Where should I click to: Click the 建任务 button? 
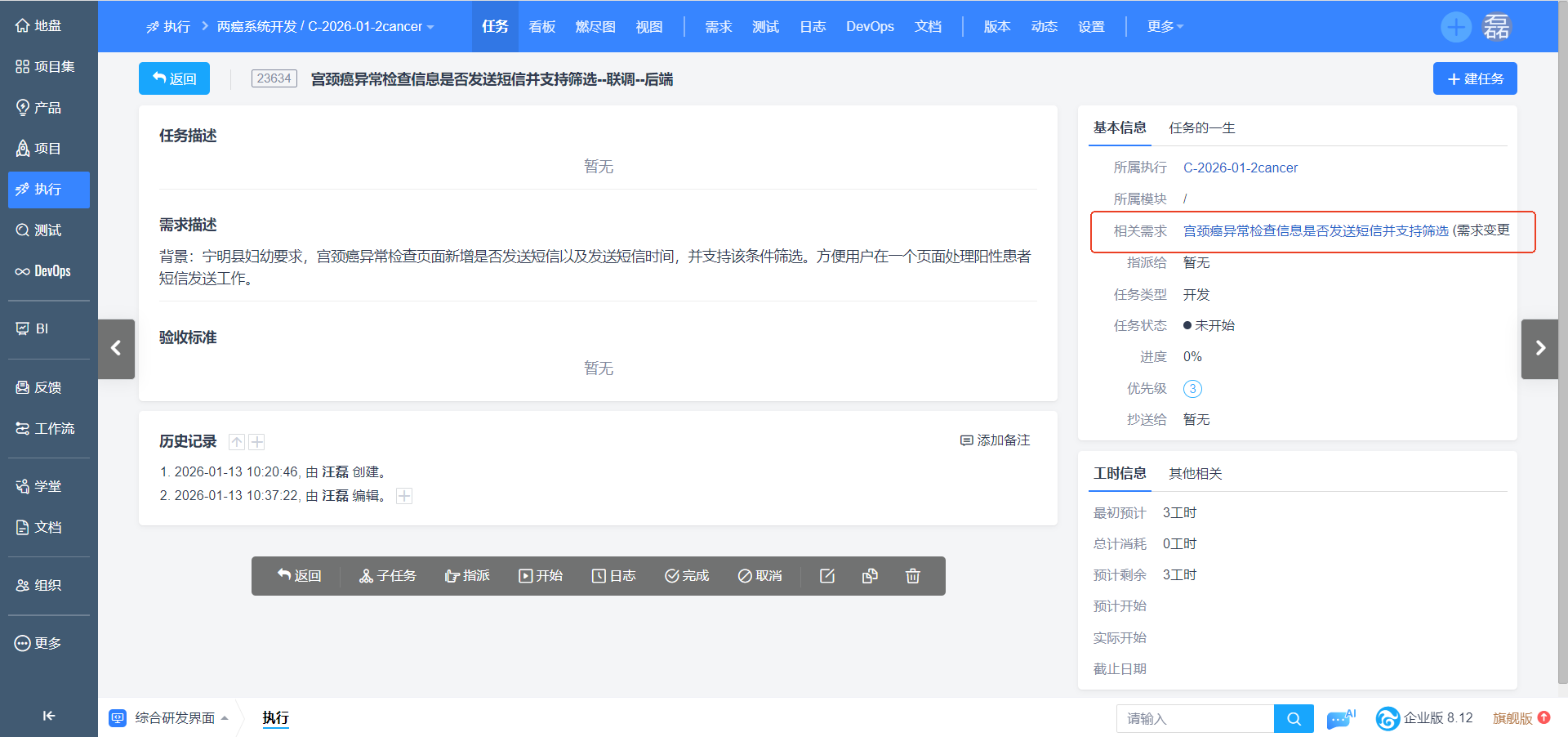click(x=1474, y=78)
